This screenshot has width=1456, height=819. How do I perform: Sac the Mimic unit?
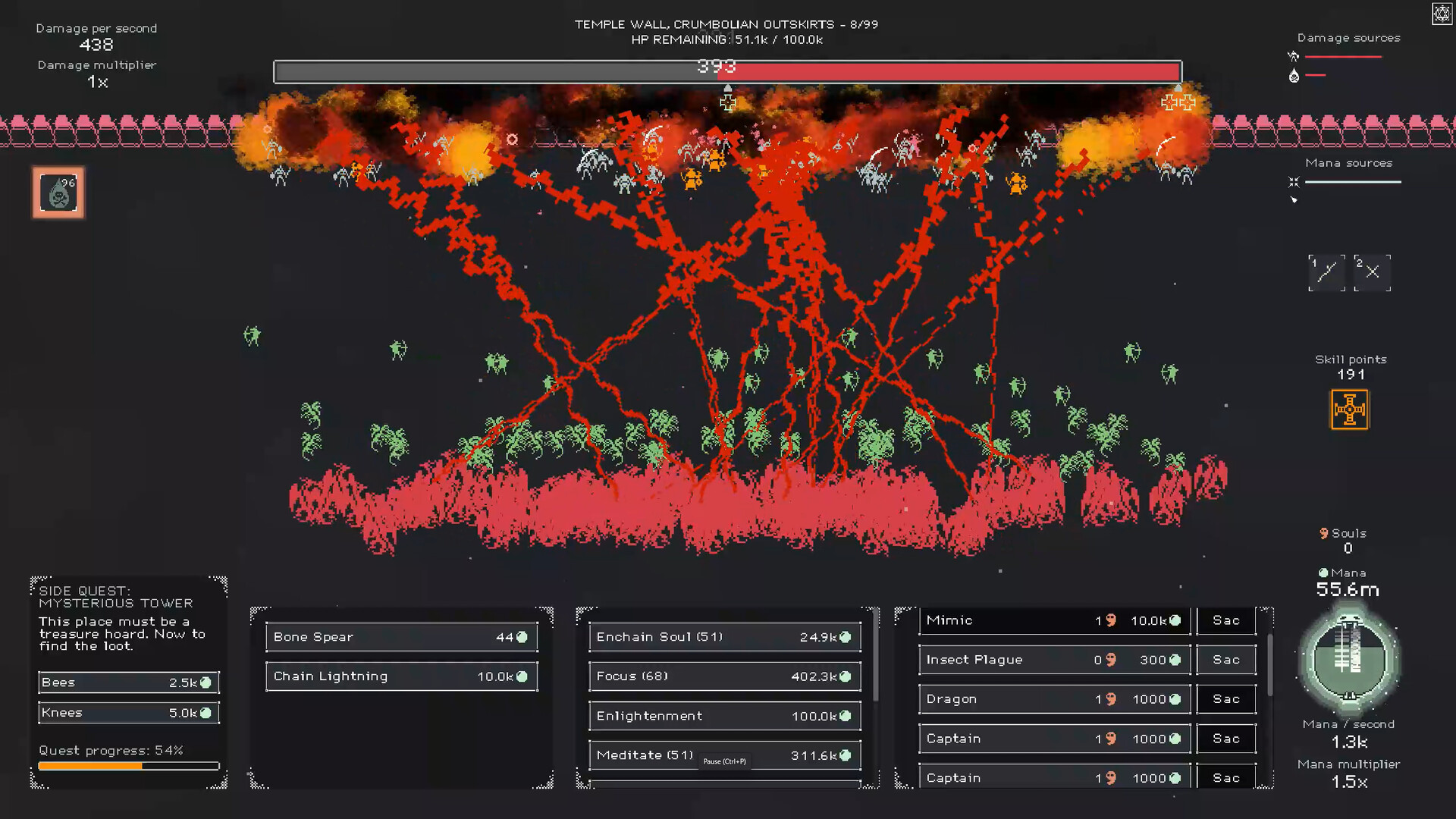(x=1225, y=620)
